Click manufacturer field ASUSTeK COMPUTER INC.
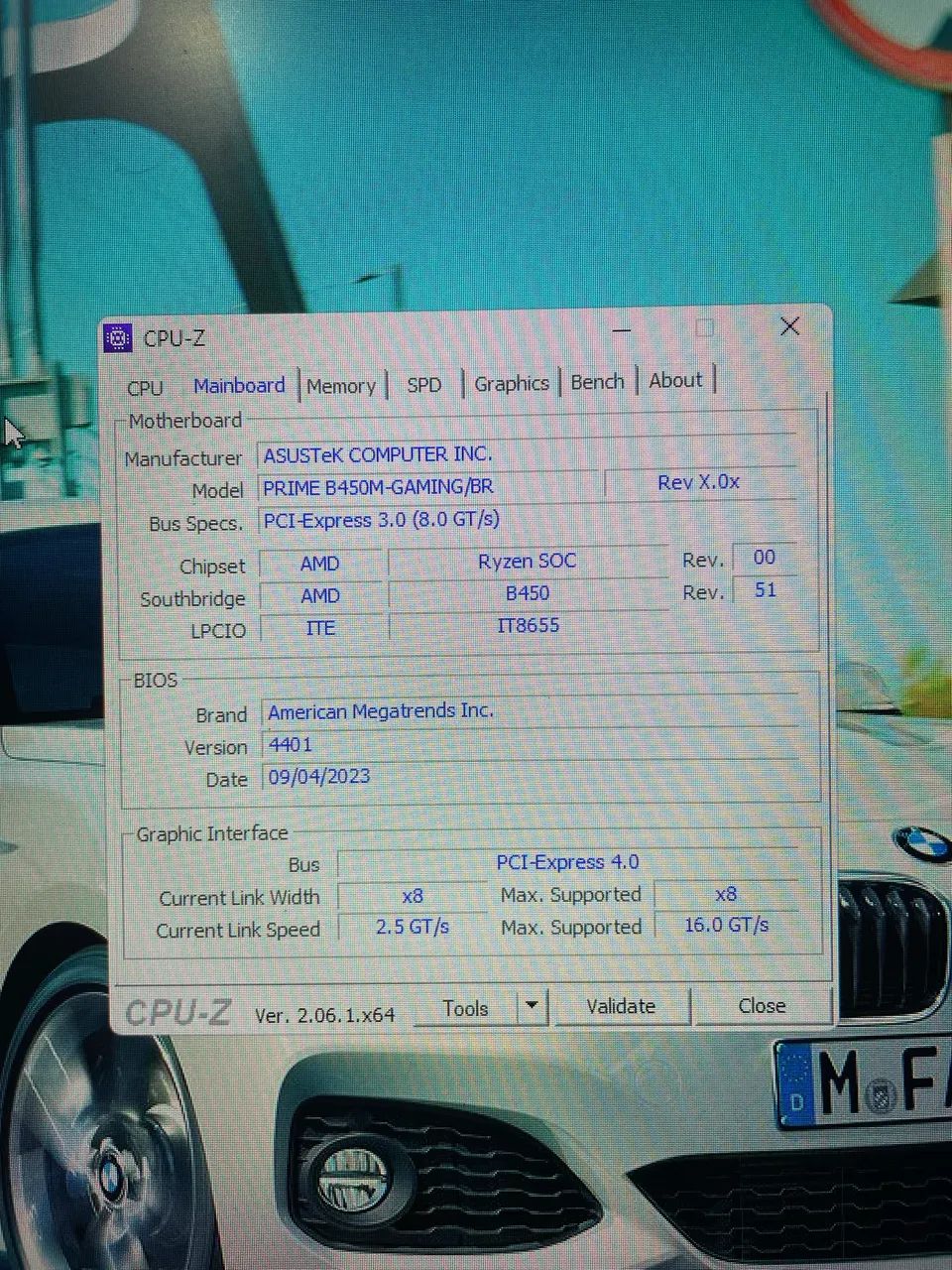The height and width of the screenshot is (1270, 952). click(527, 454)
